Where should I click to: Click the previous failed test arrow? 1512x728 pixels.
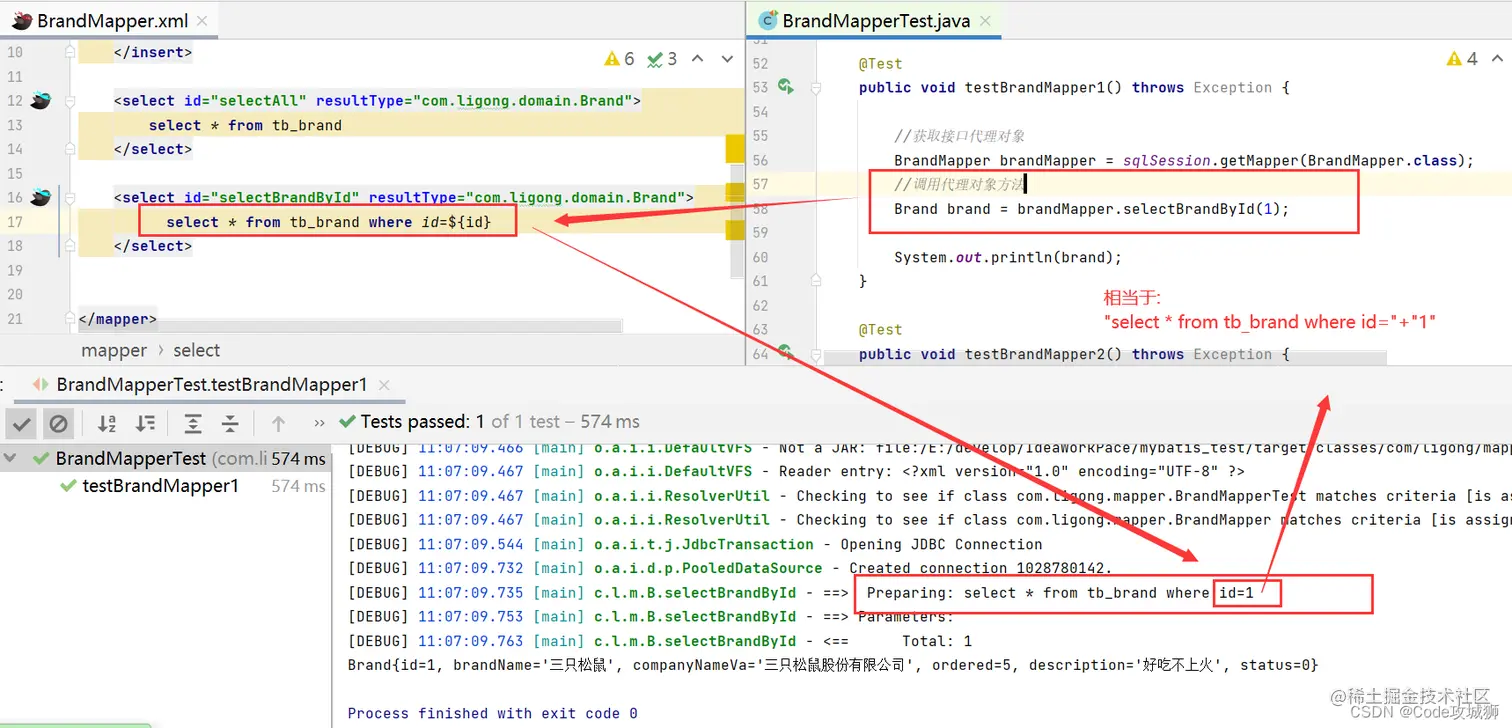point(278,423)
